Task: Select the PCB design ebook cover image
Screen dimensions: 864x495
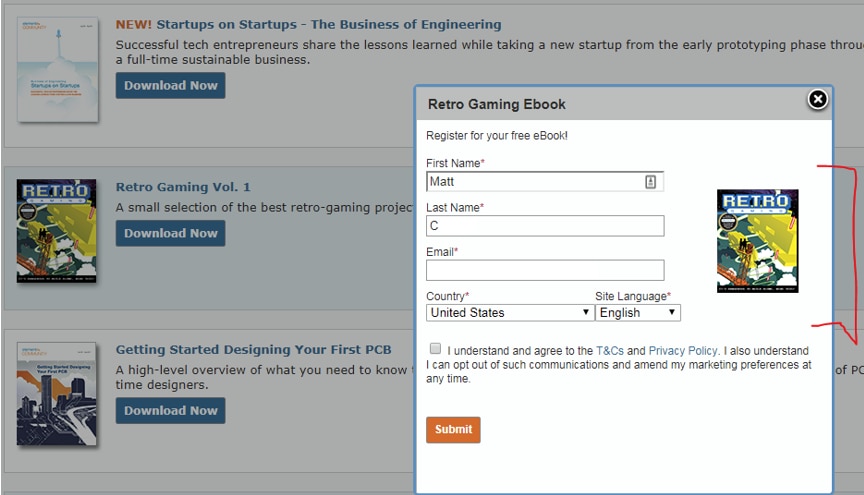Action: [57, 393]
